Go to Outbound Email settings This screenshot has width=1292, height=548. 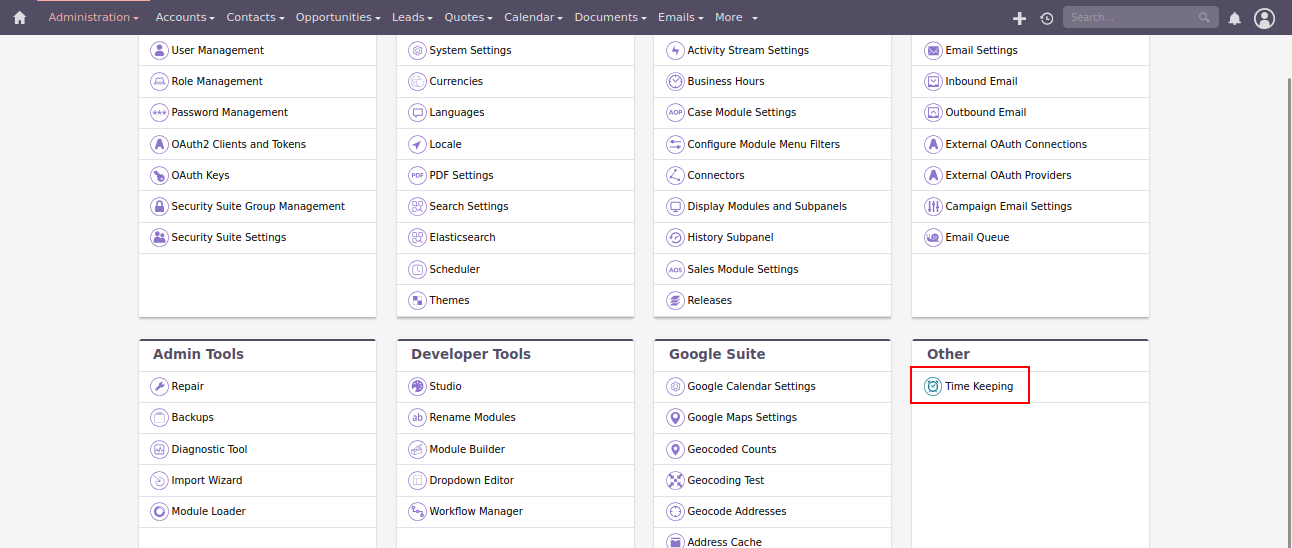click(985, 112)
